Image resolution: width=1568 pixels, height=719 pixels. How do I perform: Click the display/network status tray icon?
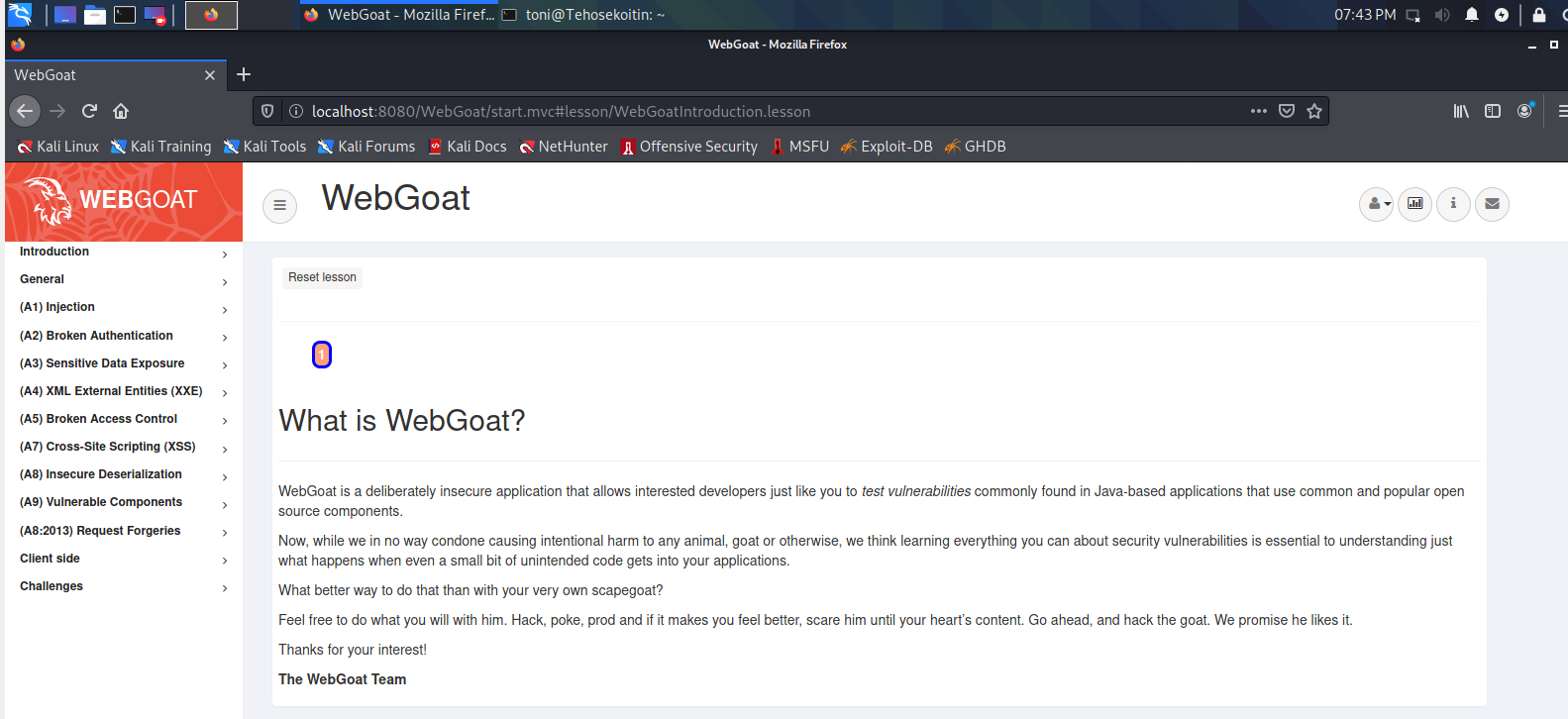(1413, 15)
